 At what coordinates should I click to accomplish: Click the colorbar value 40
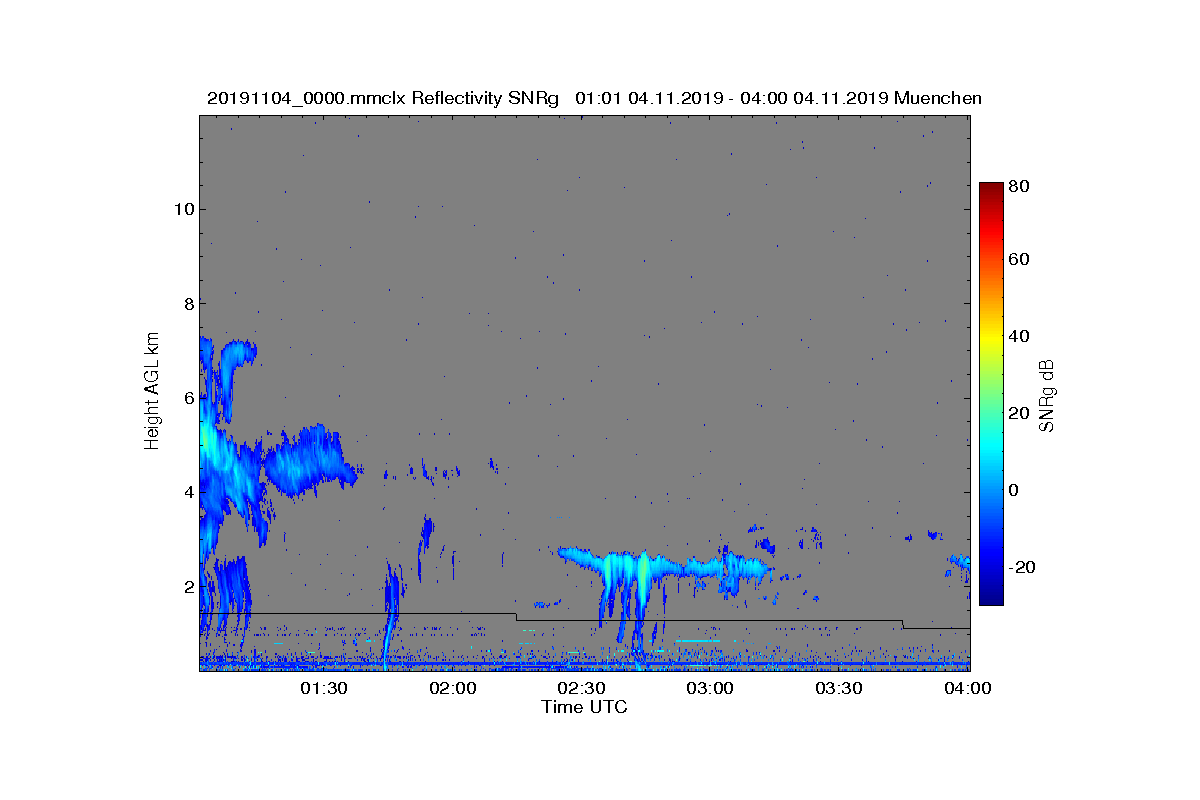(x=1020, y=336)
